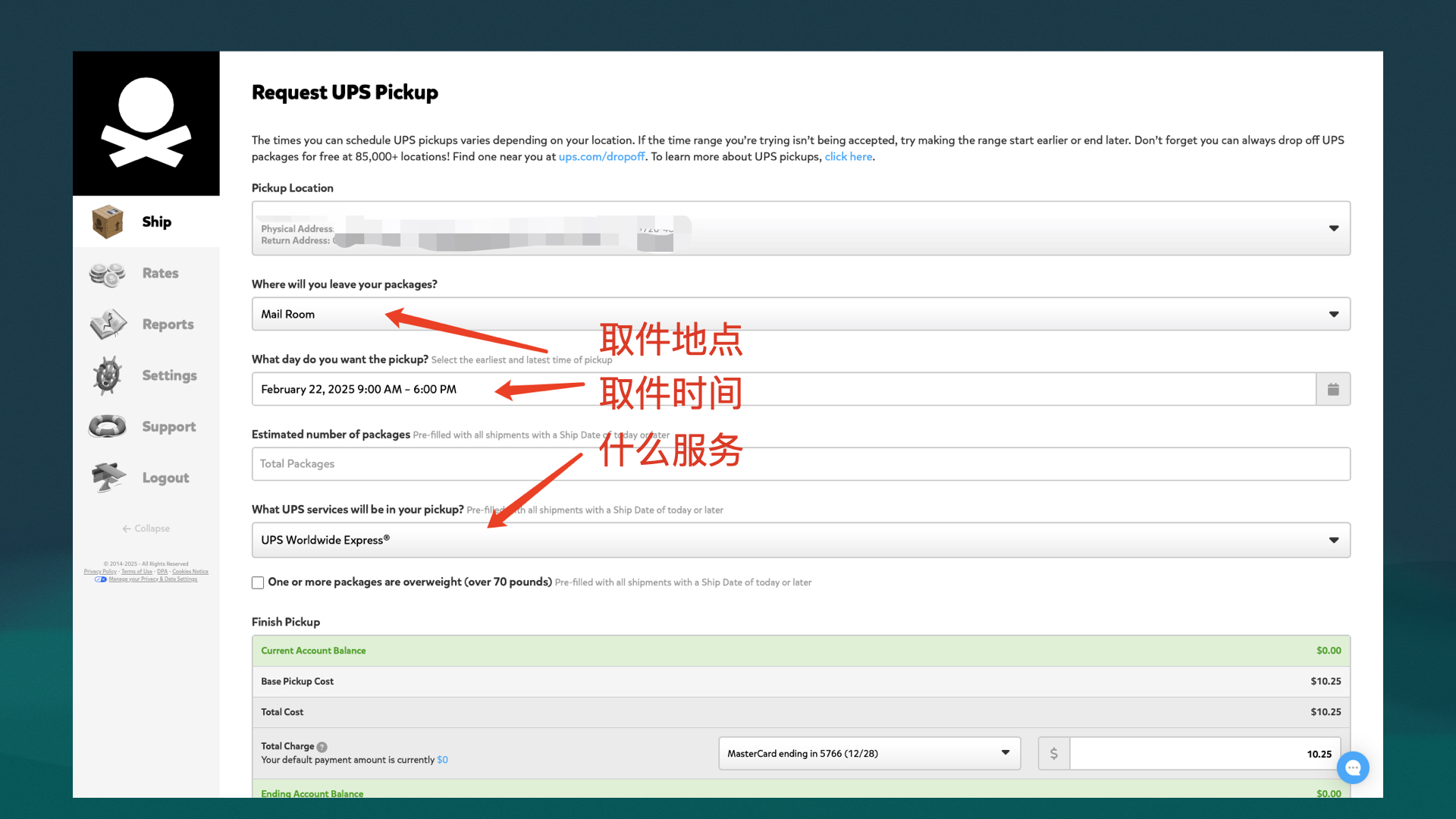Click the Total Cost row label
Viewport: 1456px width, 819px height.
(282, 712)
